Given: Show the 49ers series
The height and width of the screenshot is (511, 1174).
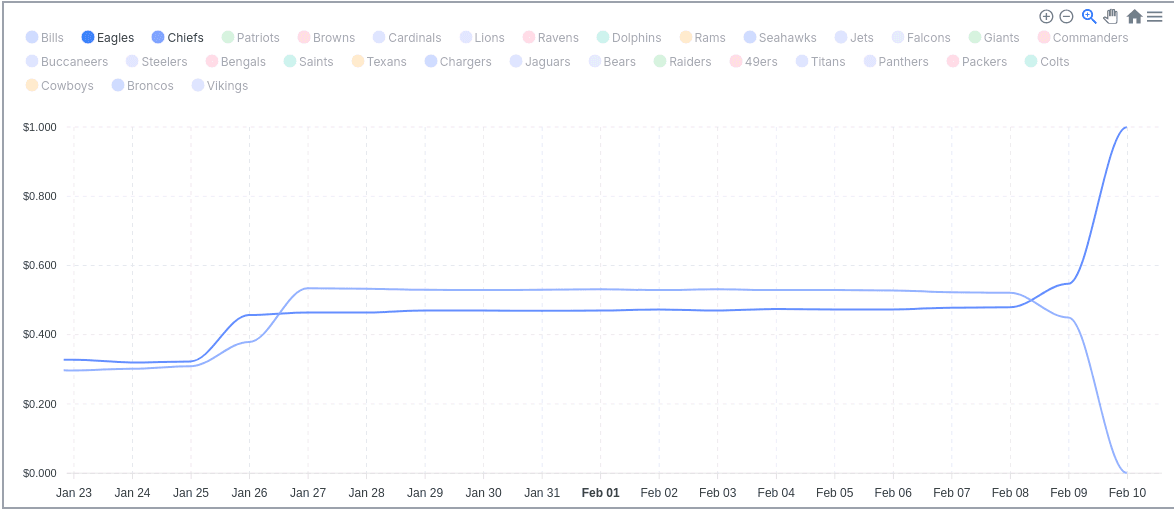Looking at the screenshot, I should [754, 61].
